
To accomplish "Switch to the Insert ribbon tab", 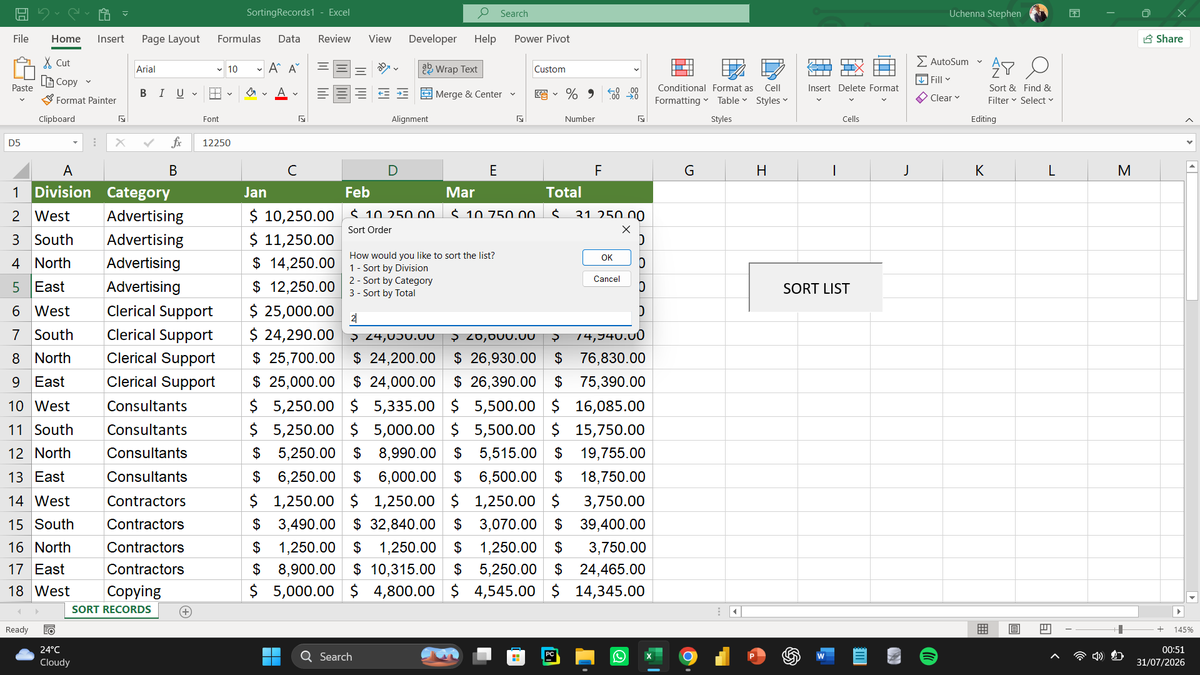I will click(x=111, y=39).
